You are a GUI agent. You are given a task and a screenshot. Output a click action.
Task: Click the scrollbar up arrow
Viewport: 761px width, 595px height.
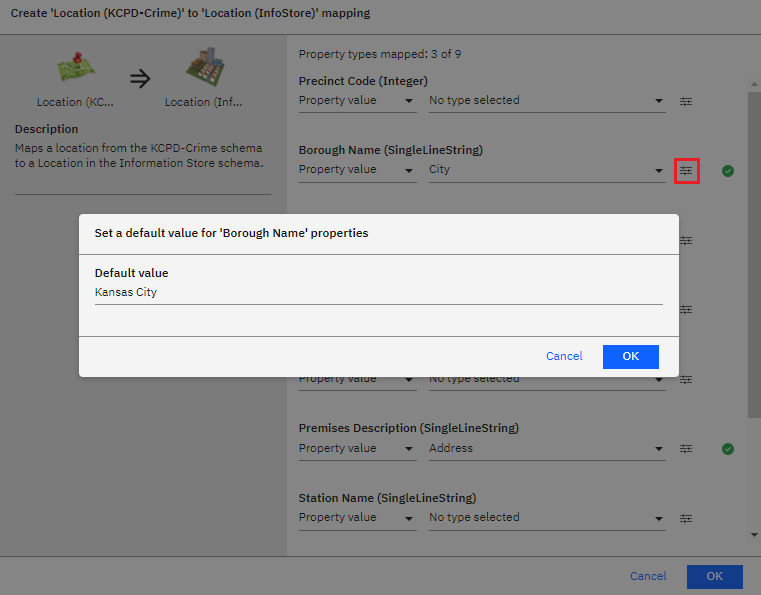click(754, 84)
